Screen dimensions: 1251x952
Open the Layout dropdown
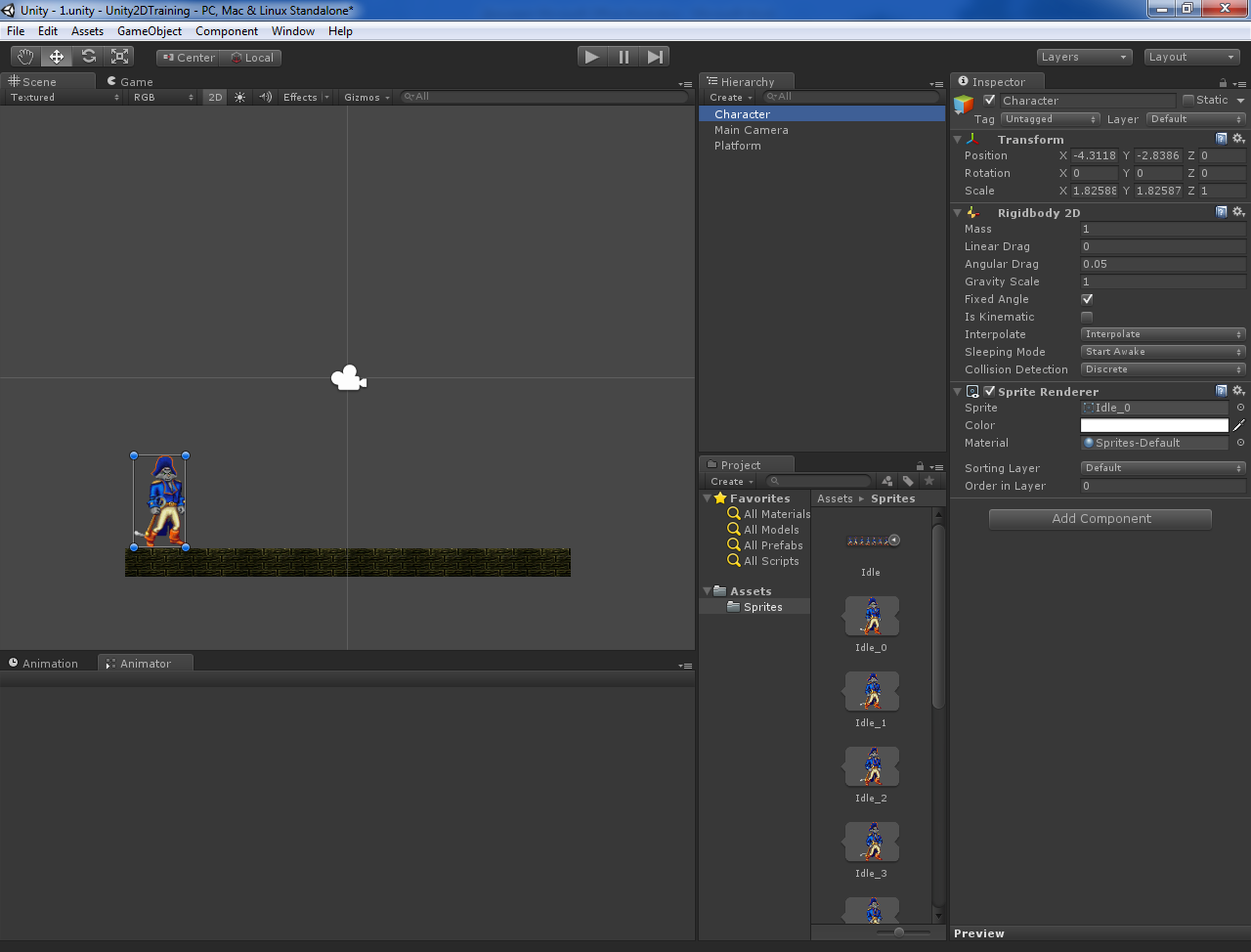pos(1191,57)
